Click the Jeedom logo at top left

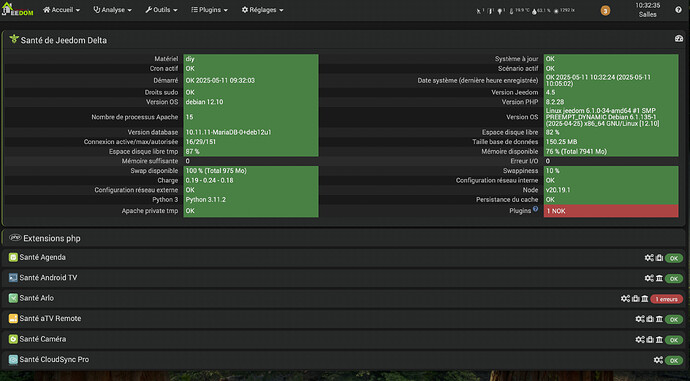coord(17,10)
